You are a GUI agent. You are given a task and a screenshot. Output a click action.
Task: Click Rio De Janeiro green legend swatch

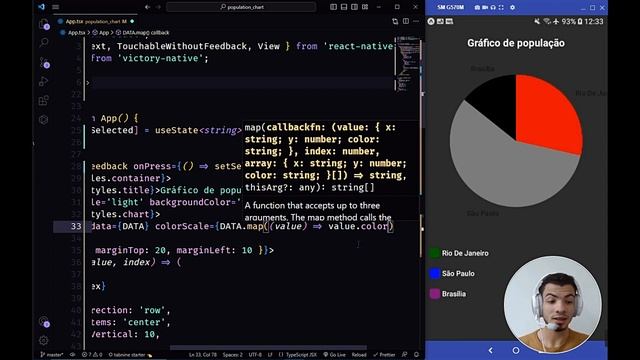pos(435,253)
